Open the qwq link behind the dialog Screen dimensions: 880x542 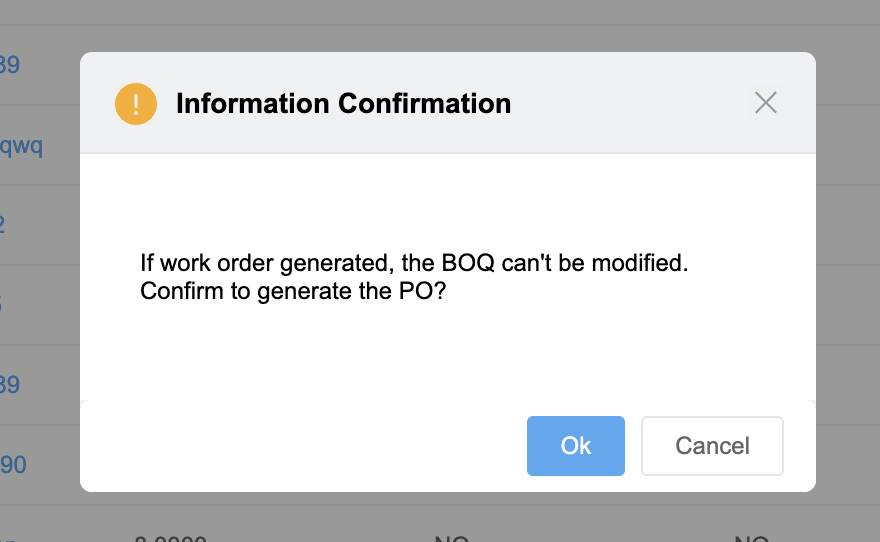click(21, 145)
